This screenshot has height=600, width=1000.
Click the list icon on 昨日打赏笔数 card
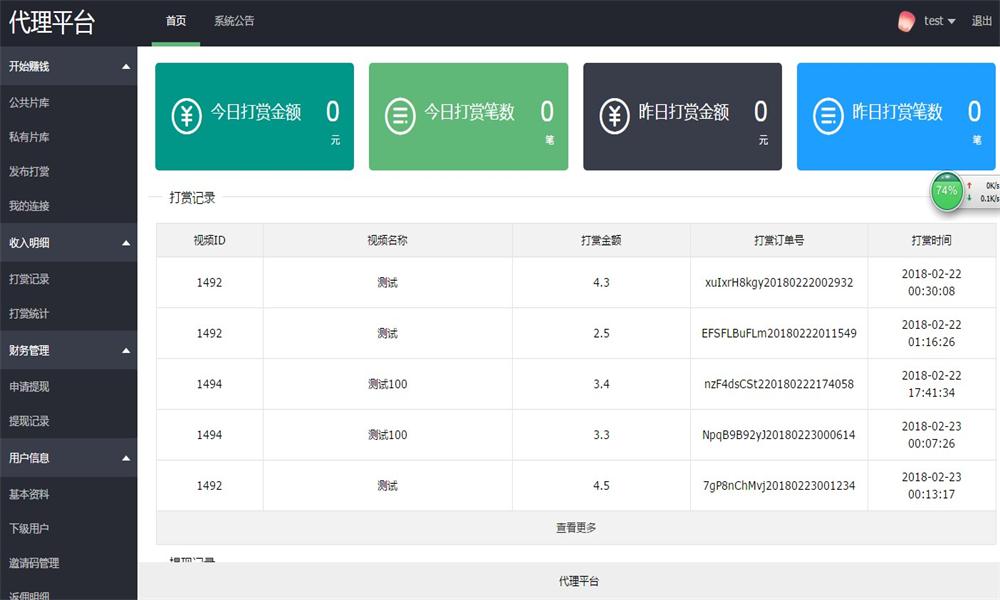tap(828, 116)
